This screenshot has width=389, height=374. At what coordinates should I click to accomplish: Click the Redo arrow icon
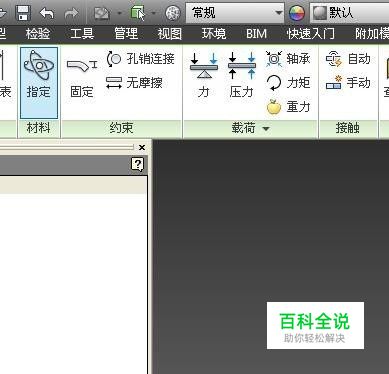point(71,13)
